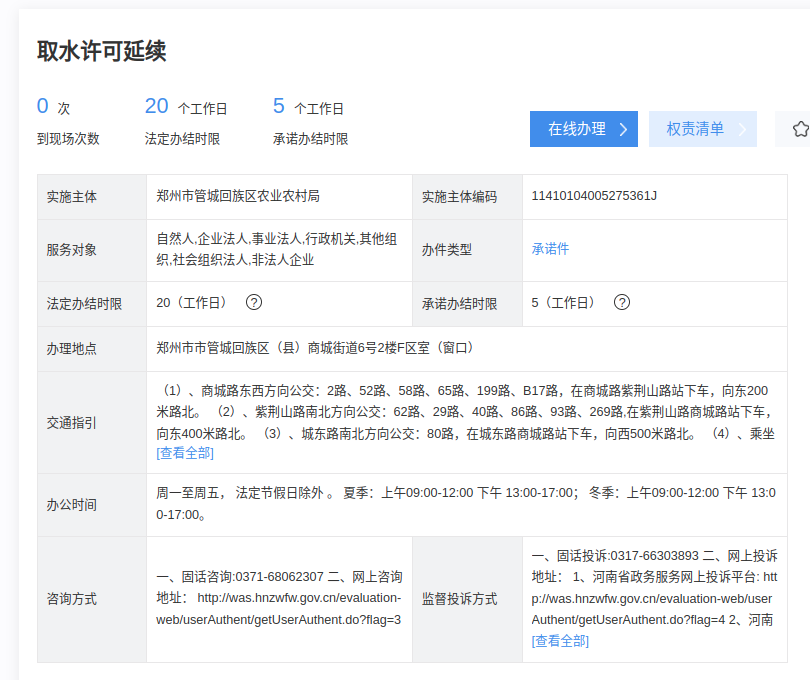The image size is (810, 680).
Task: Select the address 商城街道6号2楼F区室（窗口）
Action: [x=391, y=348]
